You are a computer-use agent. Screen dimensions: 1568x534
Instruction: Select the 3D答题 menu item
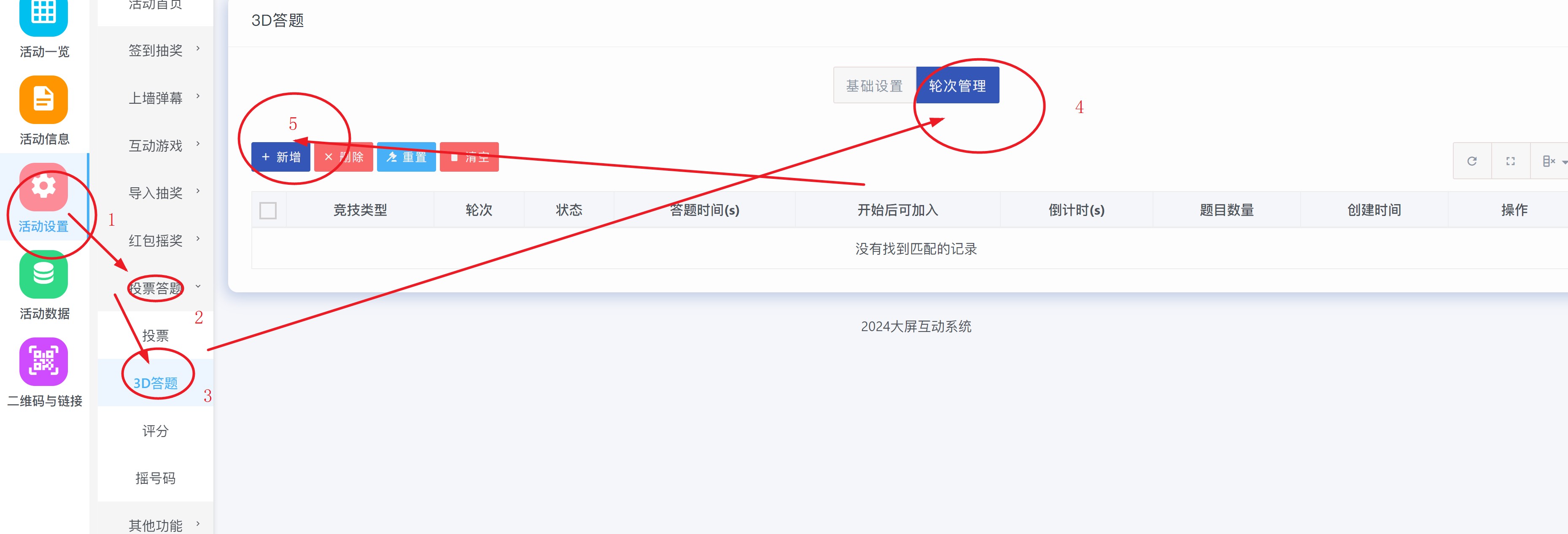155,383
